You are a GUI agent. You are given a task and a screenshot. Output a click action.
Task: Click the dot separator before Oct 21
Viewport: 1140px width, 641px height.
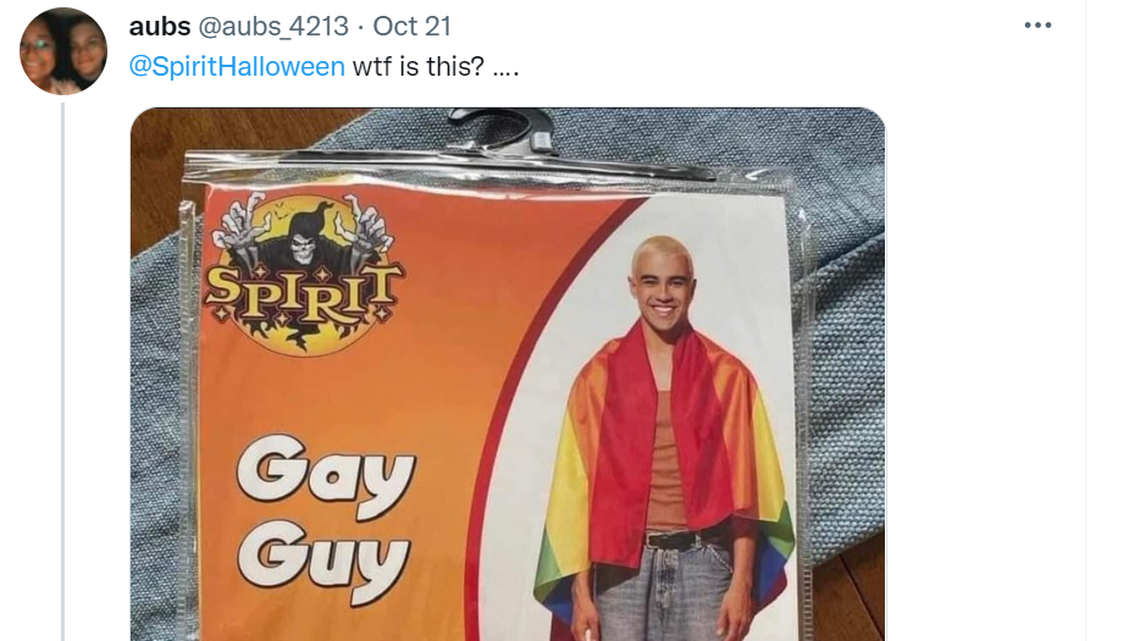(x=361, y=28)
